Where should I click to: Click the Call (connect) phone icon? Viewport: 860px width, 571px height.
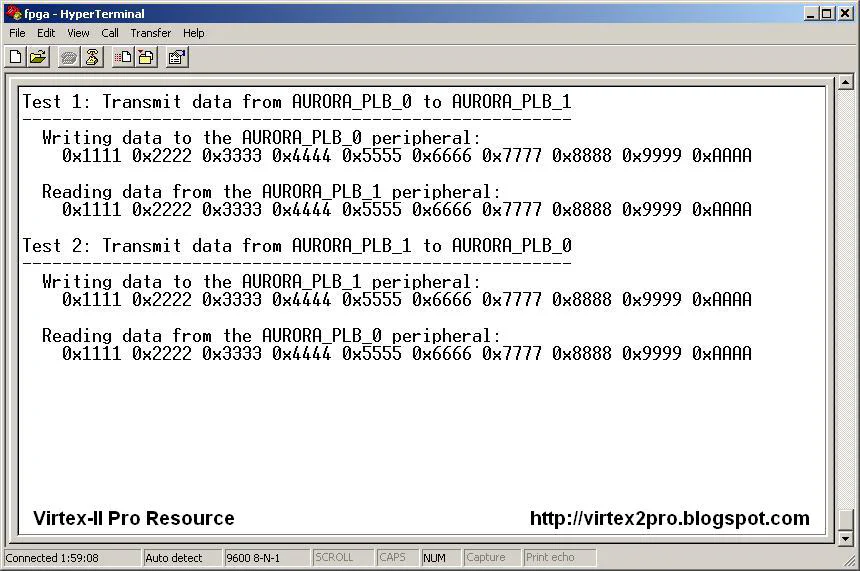[x=68, y=57]
